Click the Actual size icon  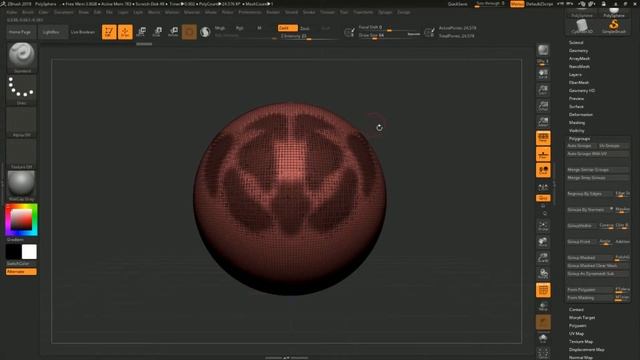click(x=543, y=106)
